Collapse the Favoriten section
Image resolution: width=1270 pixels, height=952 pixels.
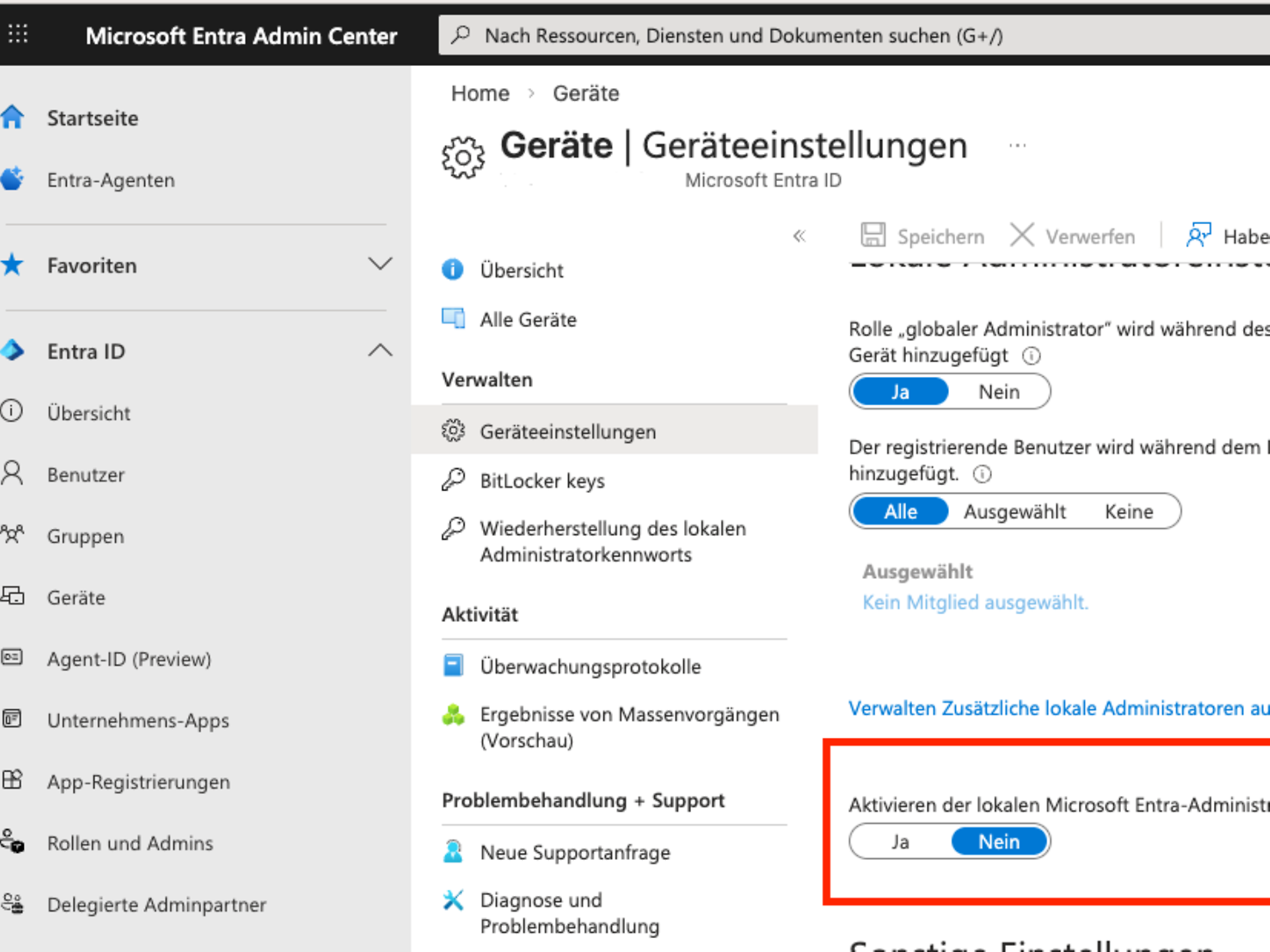(x=380, y=264)
